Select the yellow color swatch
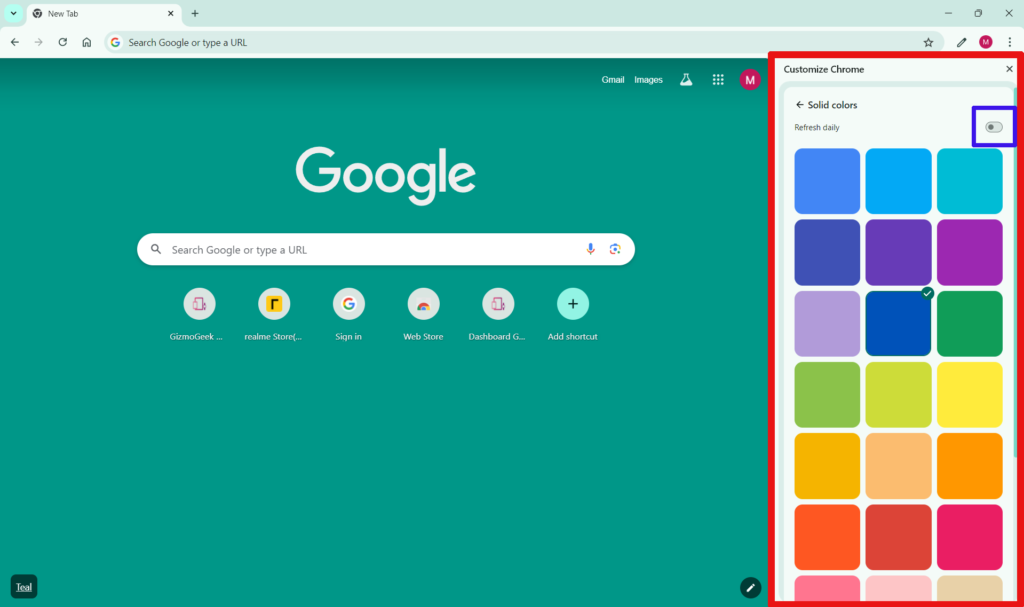The width and height of the screenshot is (1024, 607). tap(969, 395)
